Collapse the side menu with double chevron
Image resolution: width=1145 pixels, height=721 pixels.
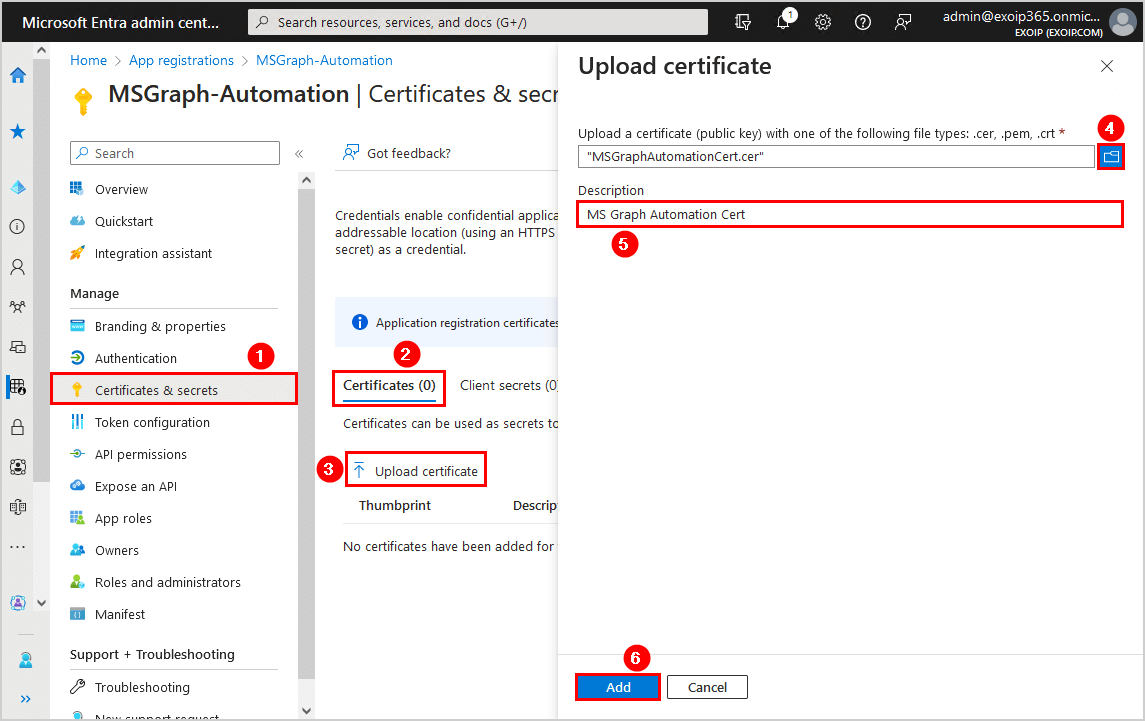click(x=298, y=153)
